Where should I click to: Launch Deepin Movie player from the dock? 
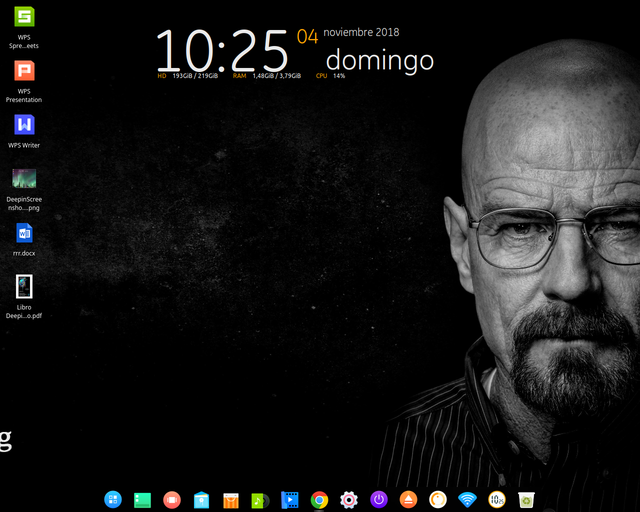(290, 500)
